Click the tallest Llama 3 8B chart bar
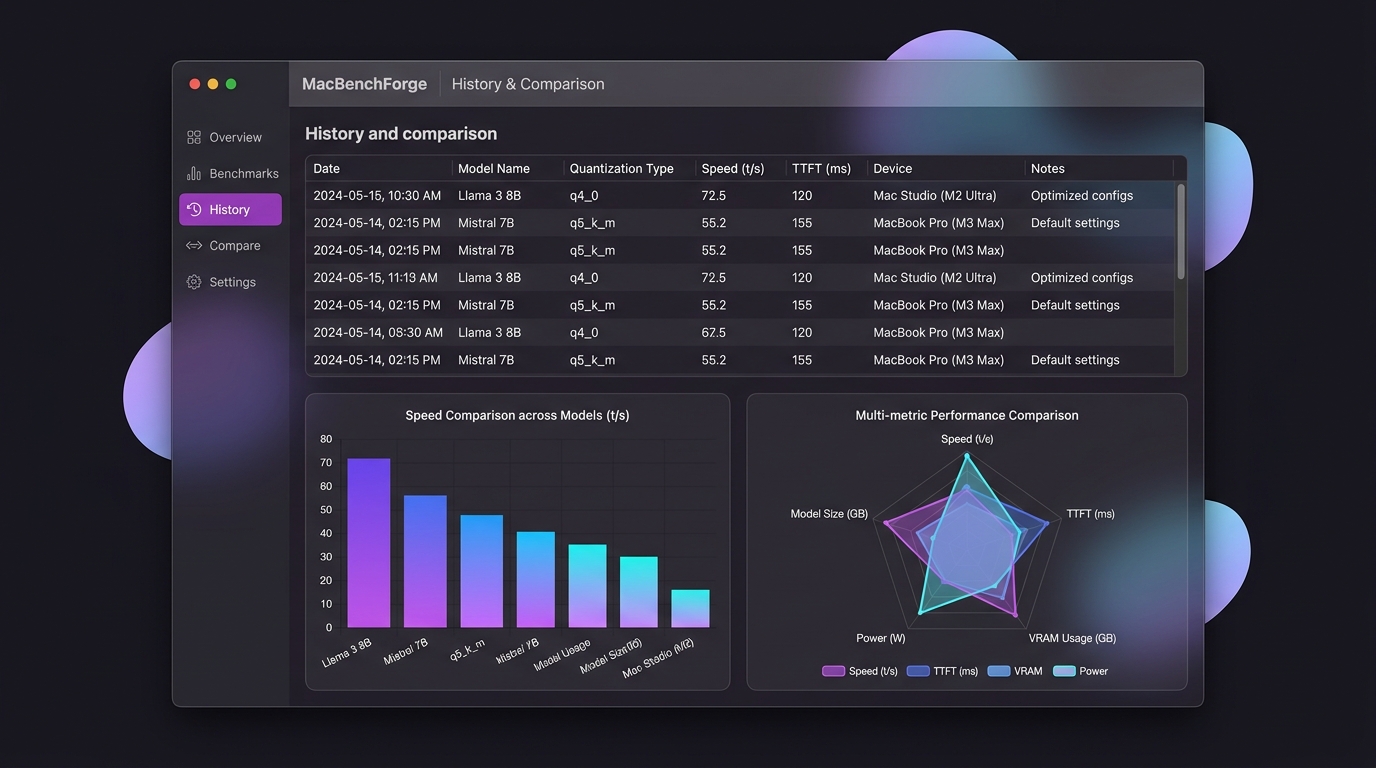This screenshot has width=1376, height=768. pos(369,543)
